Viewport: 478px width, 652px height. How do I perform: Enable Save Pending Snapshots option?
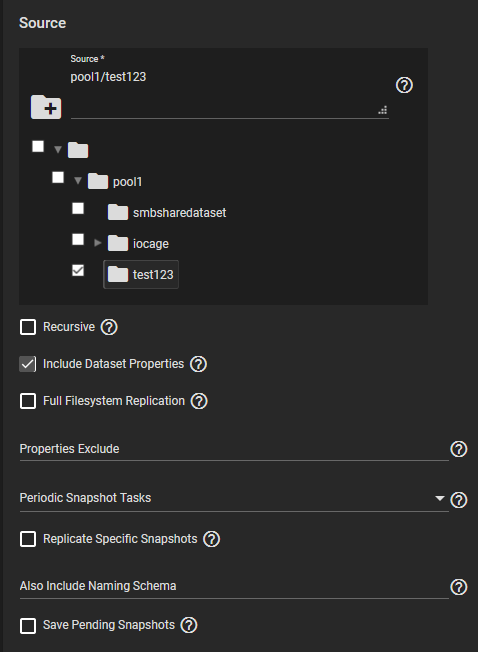[28, 625]
